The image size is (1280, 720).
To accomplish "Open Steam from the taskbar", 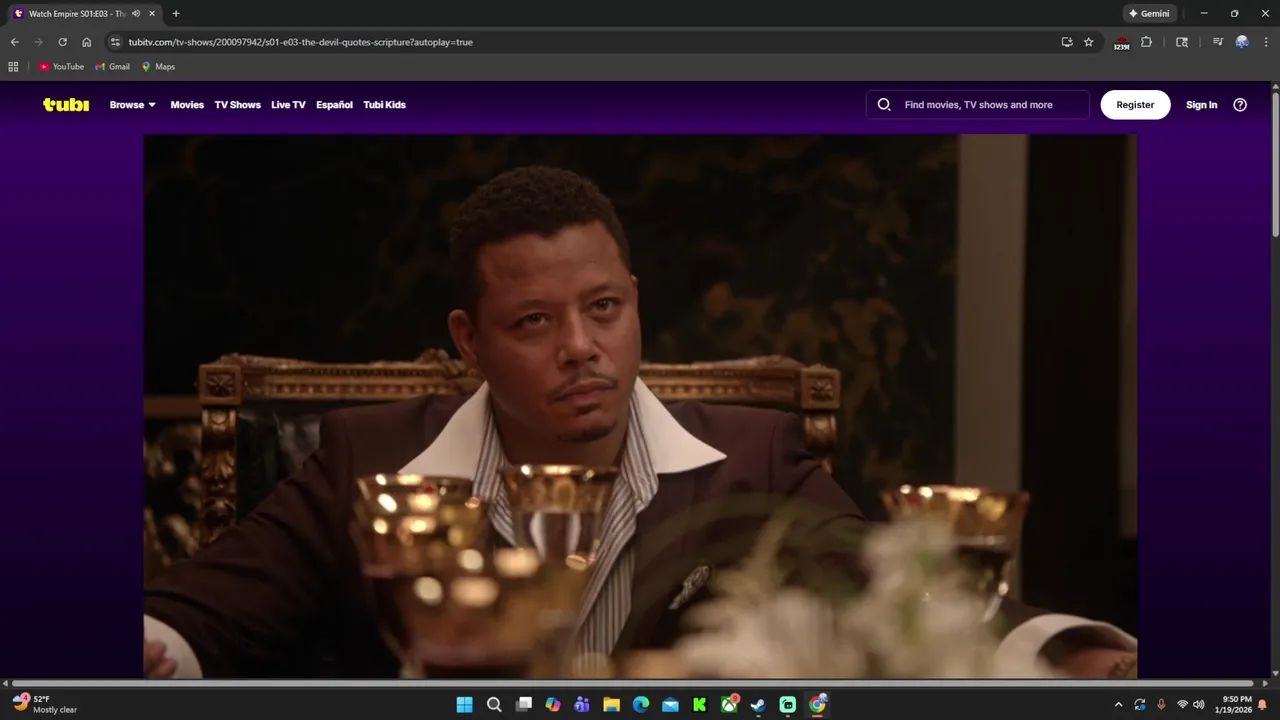I will click(758, 704).
